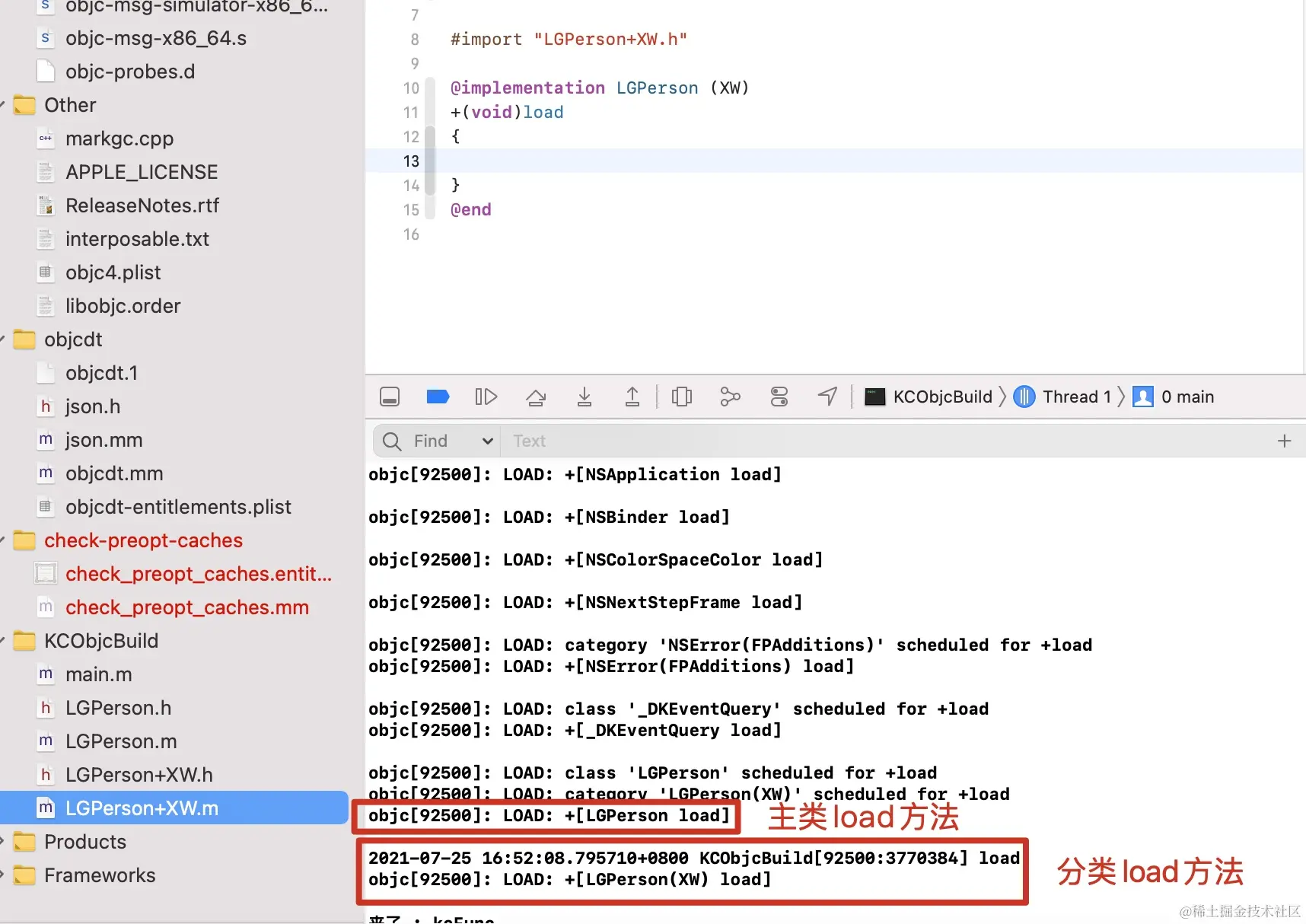Click the plus button to add console filter
The width and height of the screenshot is (1306, 924).
pos(1285,441)
